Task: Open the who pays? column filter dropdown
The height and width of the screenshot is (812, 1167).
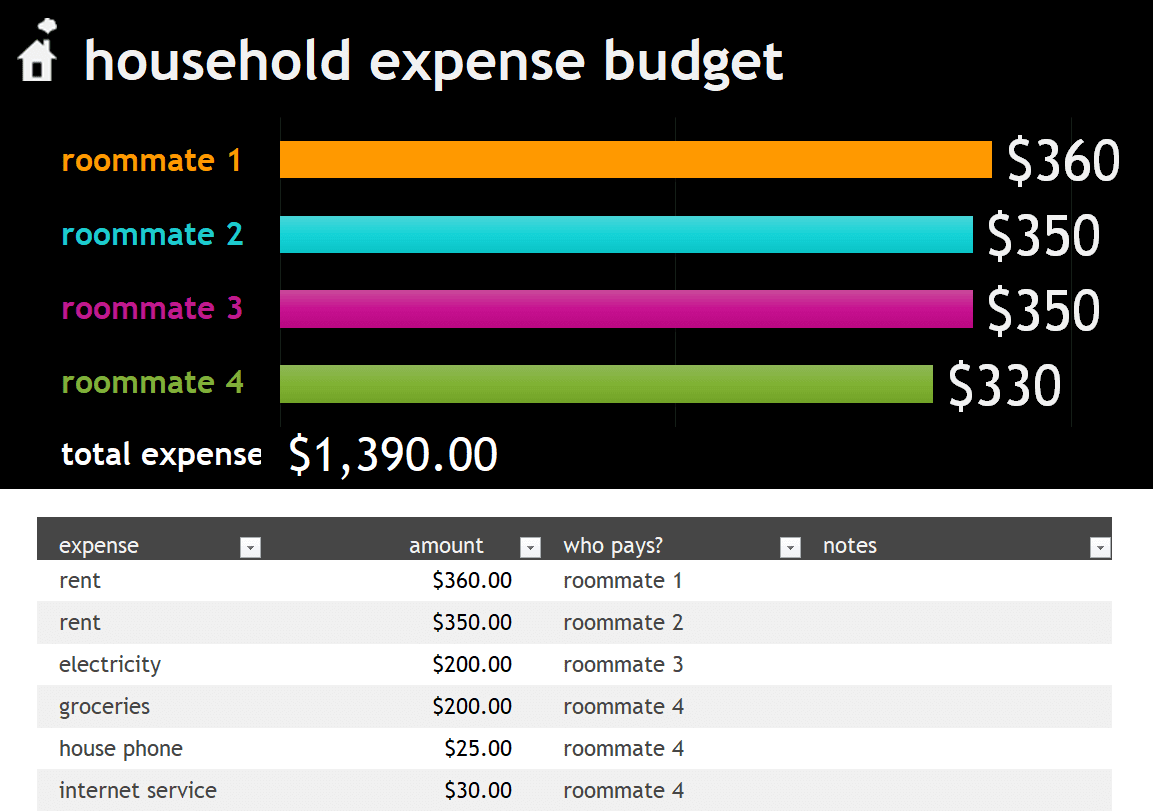Action: pyautogui.click(x=790, y=548)
